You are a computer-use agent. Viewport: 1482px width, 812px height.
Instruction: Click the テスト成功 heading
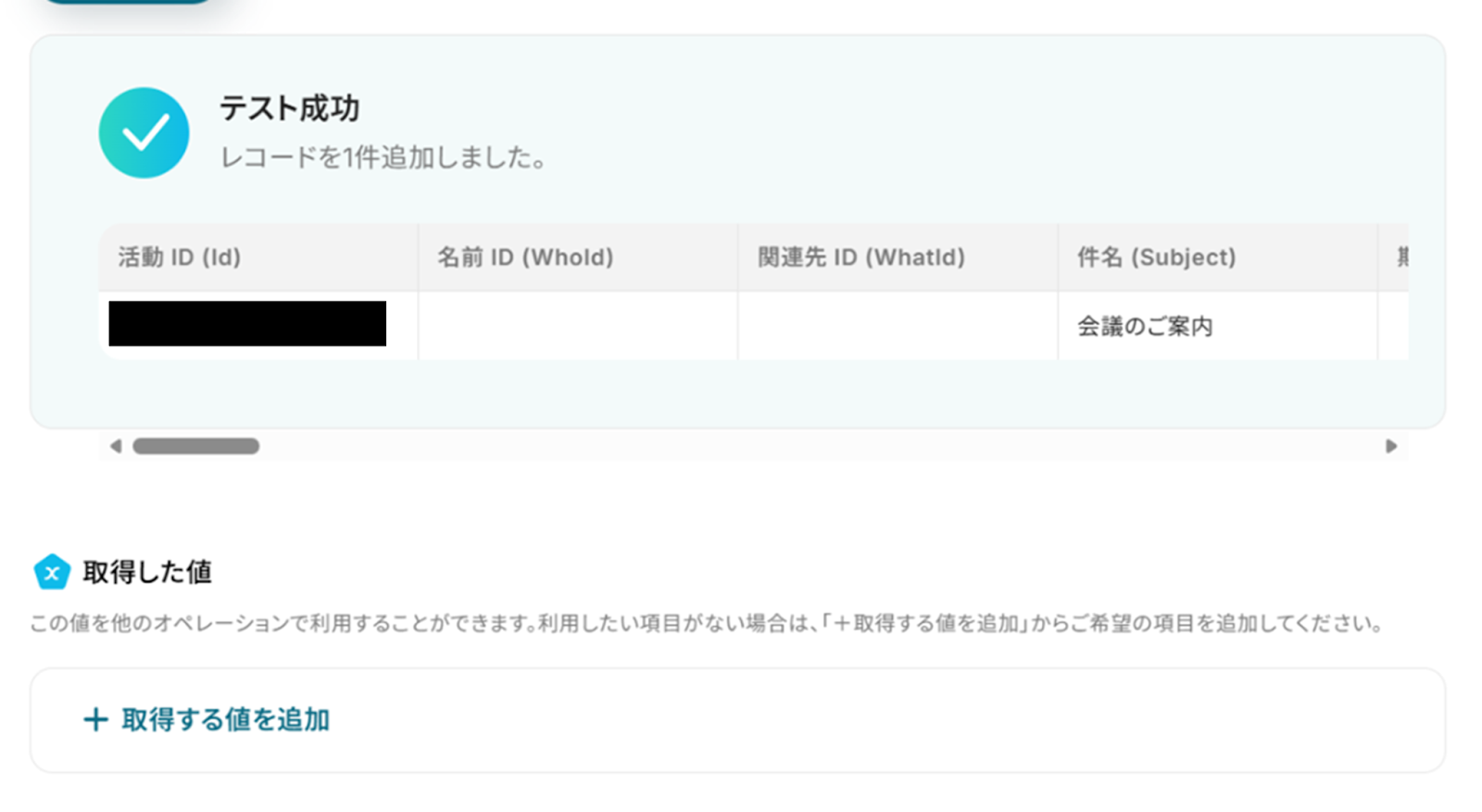pyautogui.click(x=289, y=108)
